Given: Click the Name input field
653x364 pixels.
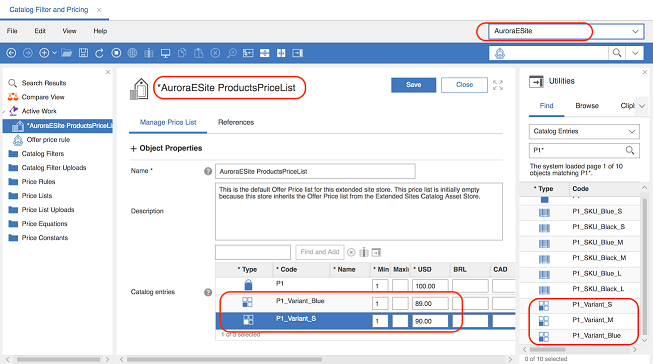Looking at the screenshot, I should point(315,171).
